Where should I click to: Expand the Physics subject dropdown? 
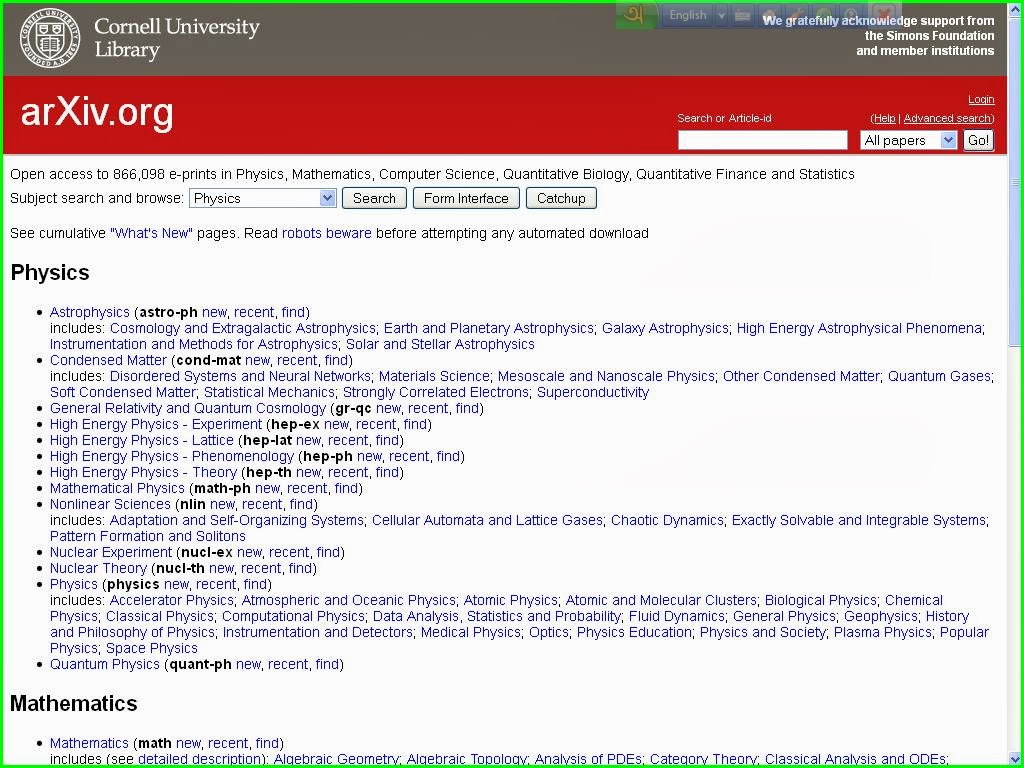click(x=263, y=199)
